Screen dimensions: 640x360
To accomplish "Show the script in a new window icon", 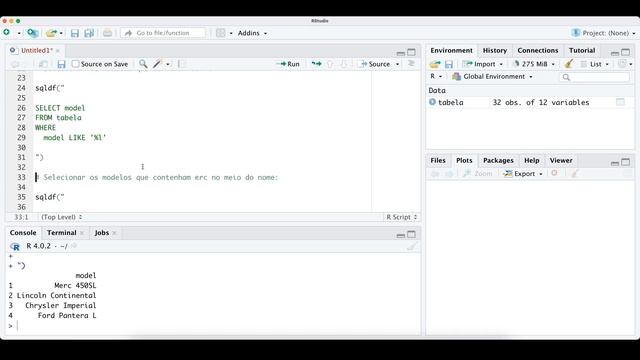I will tap(43, 64).
